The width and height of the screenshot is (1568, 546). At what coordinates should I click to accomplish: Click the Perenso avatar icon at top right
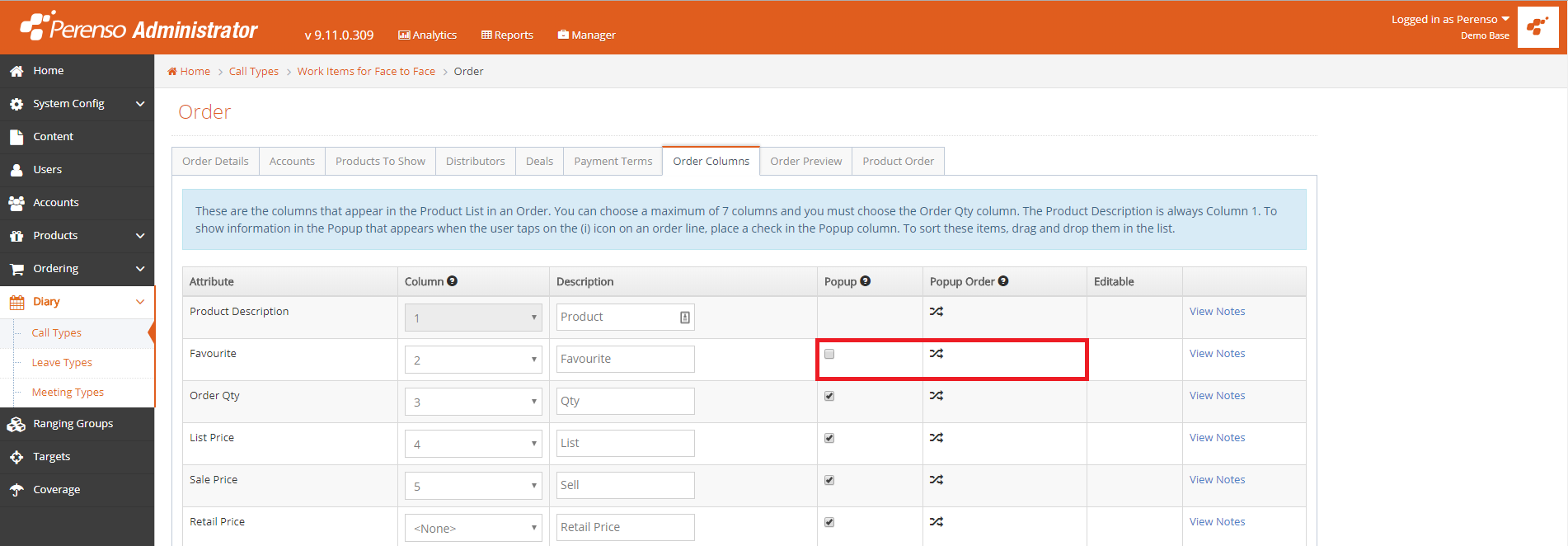[x=1537, y=27]
